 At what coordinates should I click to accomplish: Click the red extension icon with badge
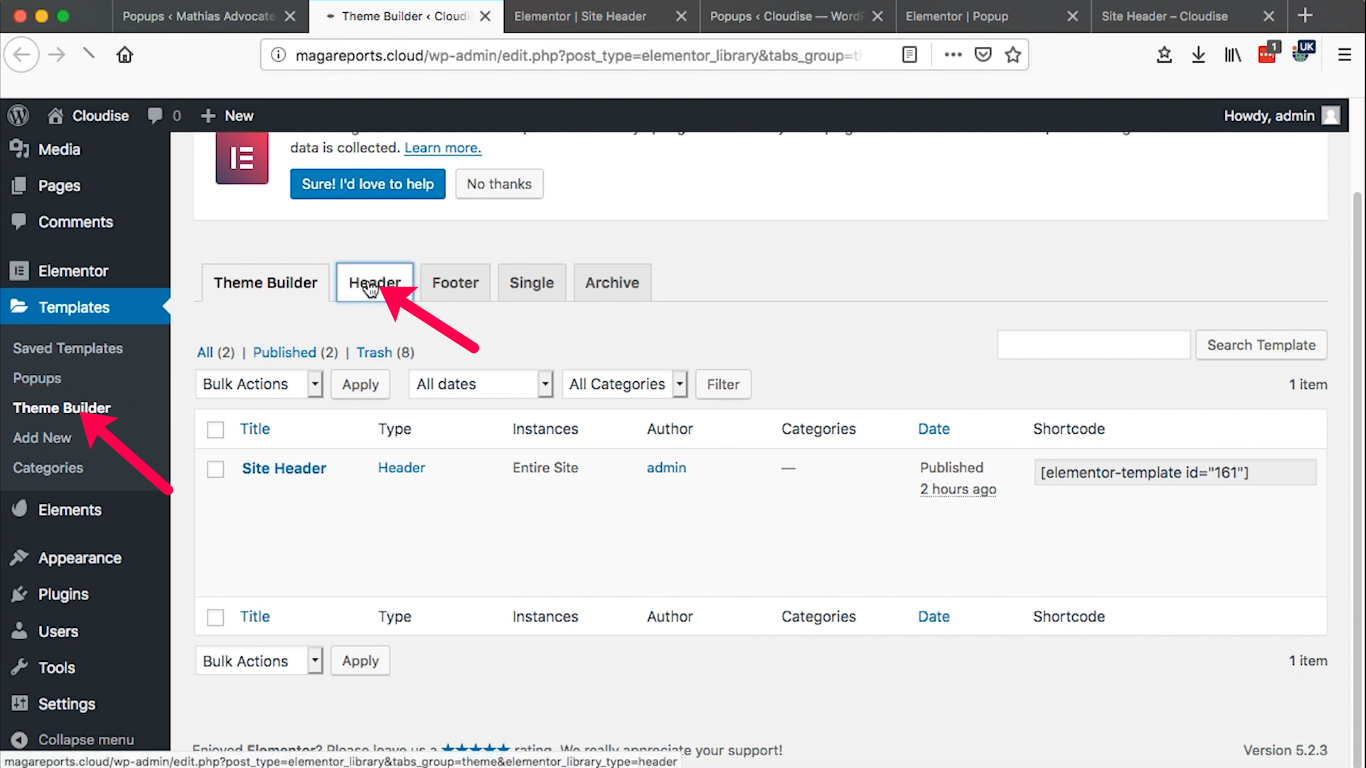[x=1268, y=53]
